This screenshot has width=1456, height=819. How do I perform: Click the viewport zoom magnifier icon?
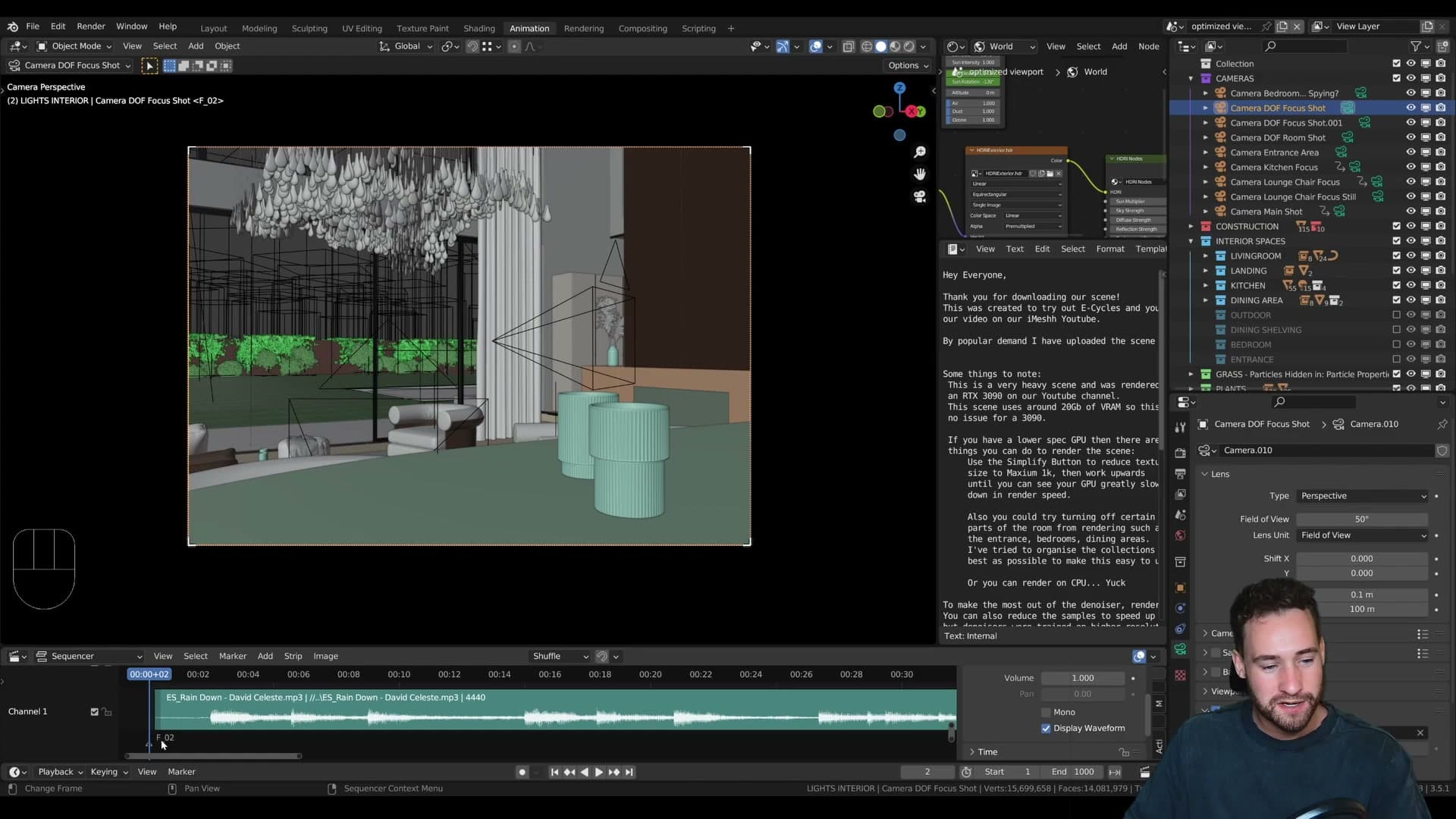920,152
